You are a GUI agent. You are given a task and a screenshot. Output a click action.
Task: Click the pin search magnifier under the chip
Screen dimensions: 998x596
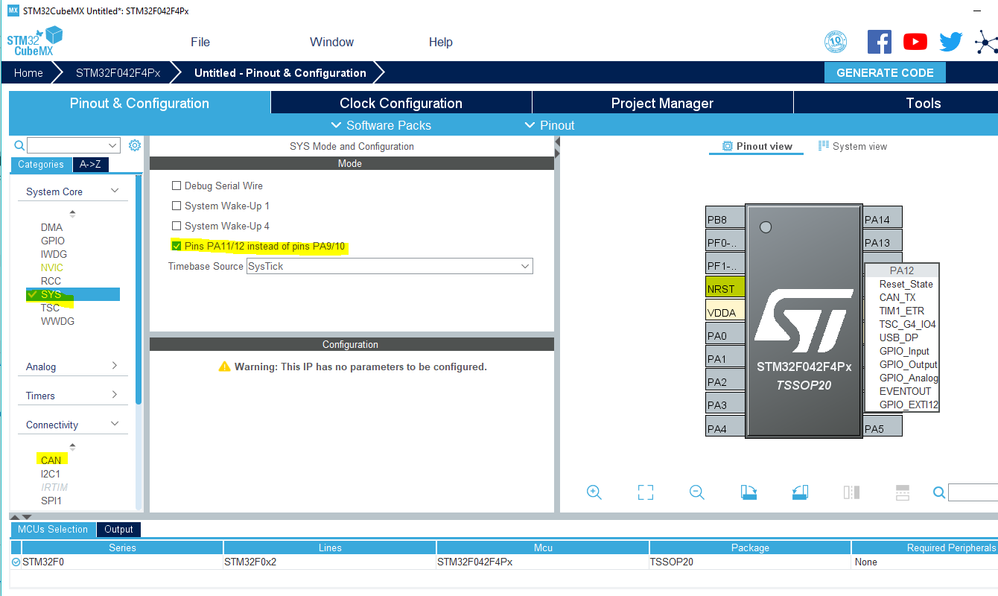[x=939, y=492]
